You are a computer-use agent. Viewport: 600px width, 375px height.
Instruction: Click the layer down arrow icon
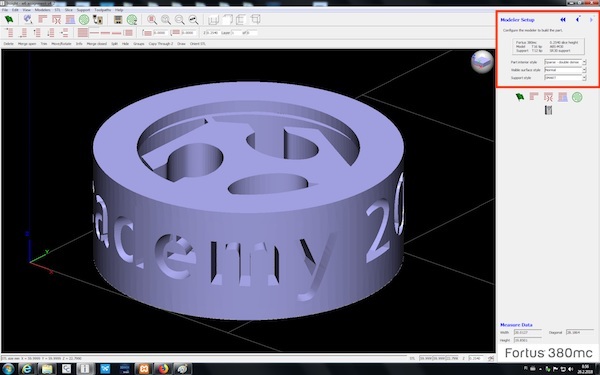tap(51, 33)
